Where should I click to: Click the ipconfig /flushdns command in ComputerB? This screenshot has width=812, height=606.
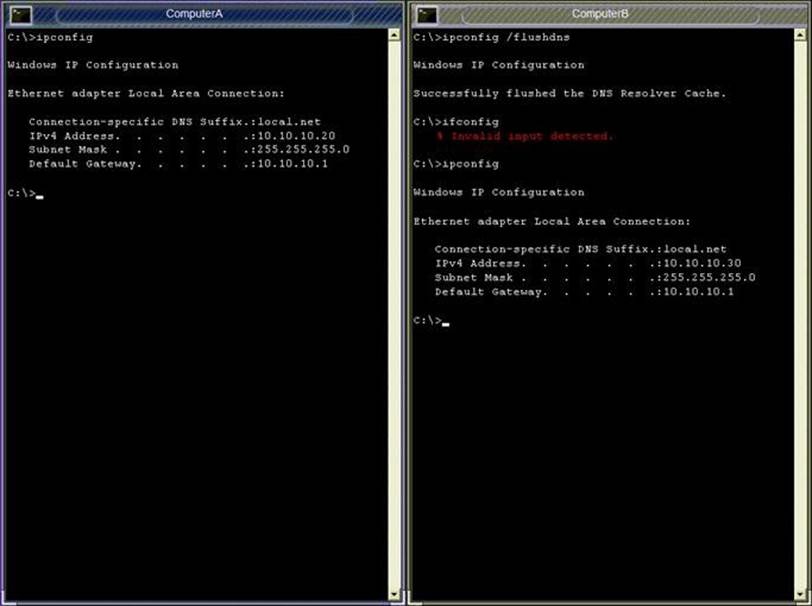484,37
